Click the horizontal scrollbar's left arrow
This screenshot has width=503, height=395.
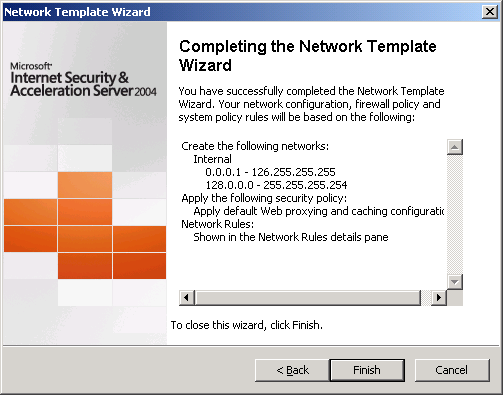tap(187, 298)
